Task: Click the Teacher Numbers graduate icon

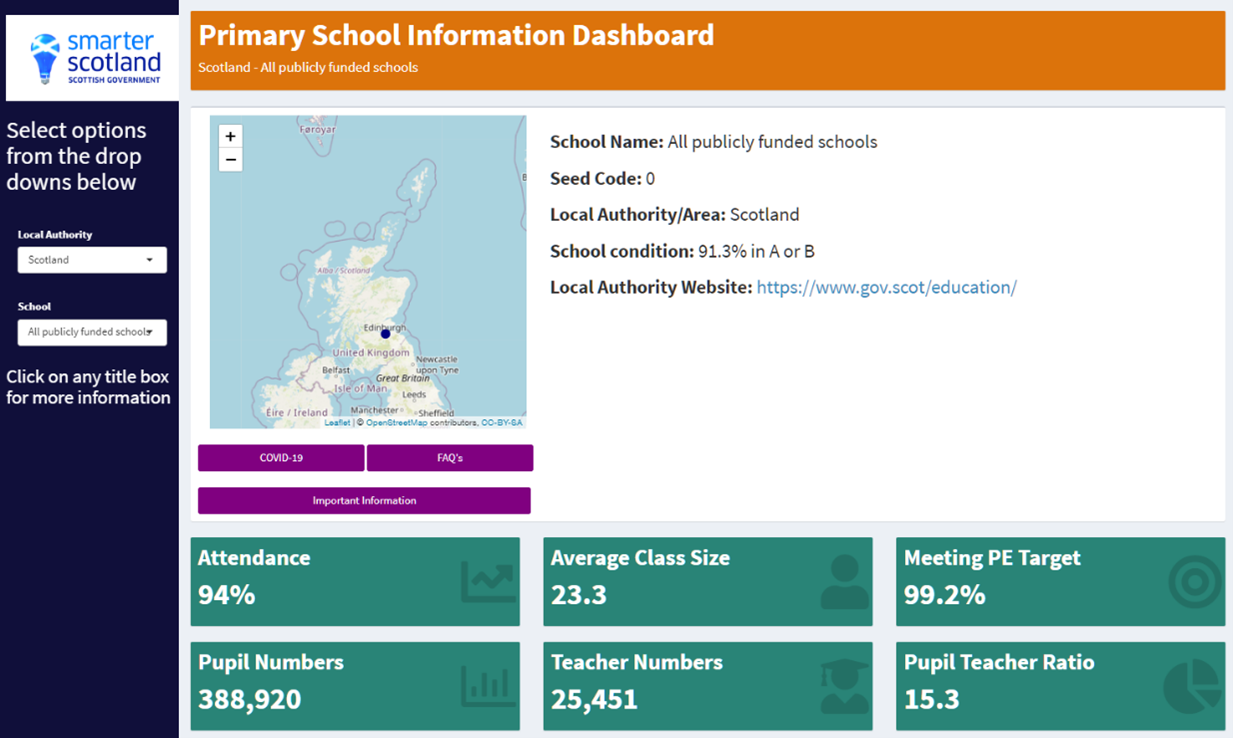Action: tap(844, 686)
